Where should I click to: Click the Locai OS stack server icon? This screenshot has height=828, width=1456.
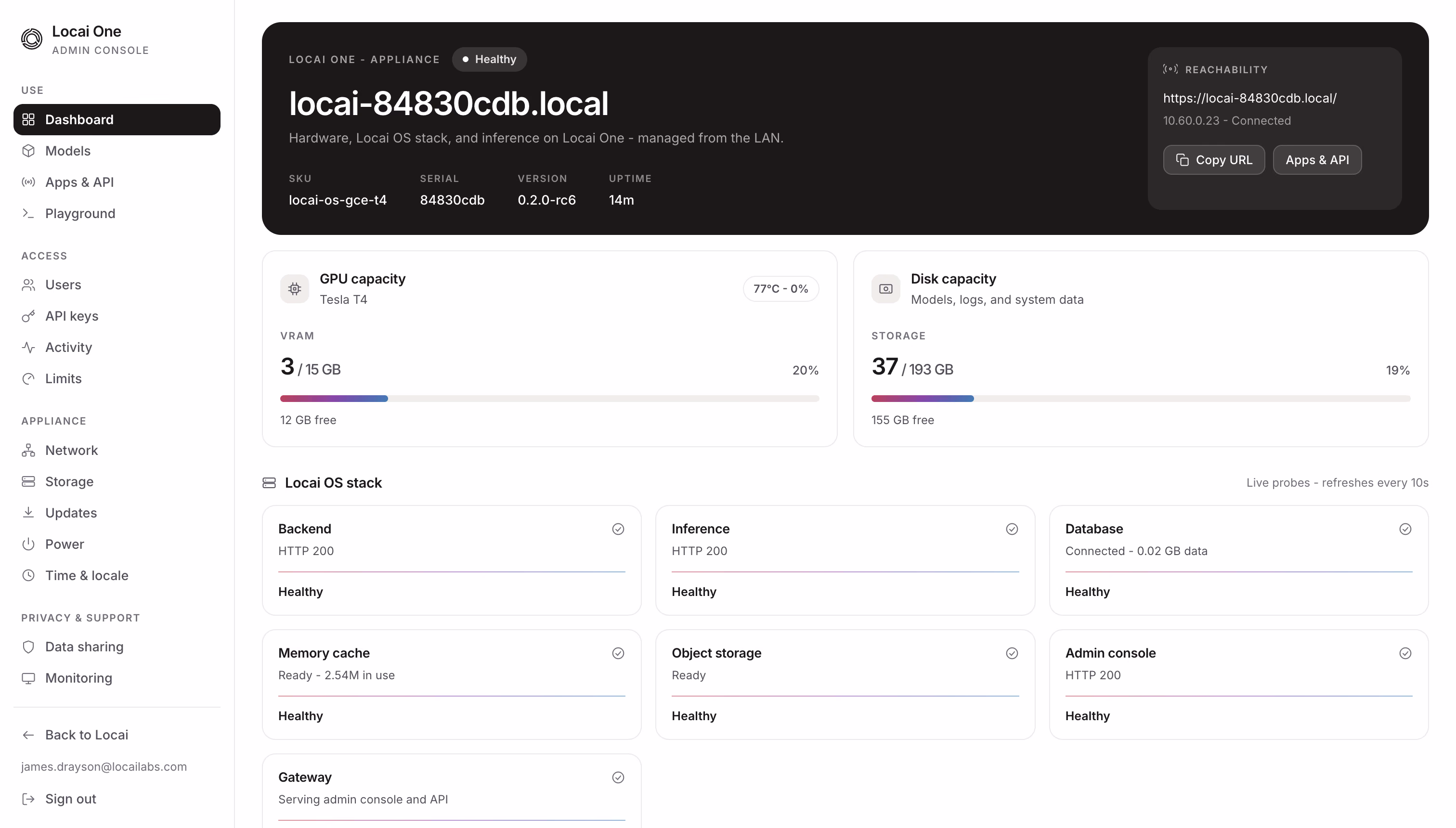click(269, 483)
